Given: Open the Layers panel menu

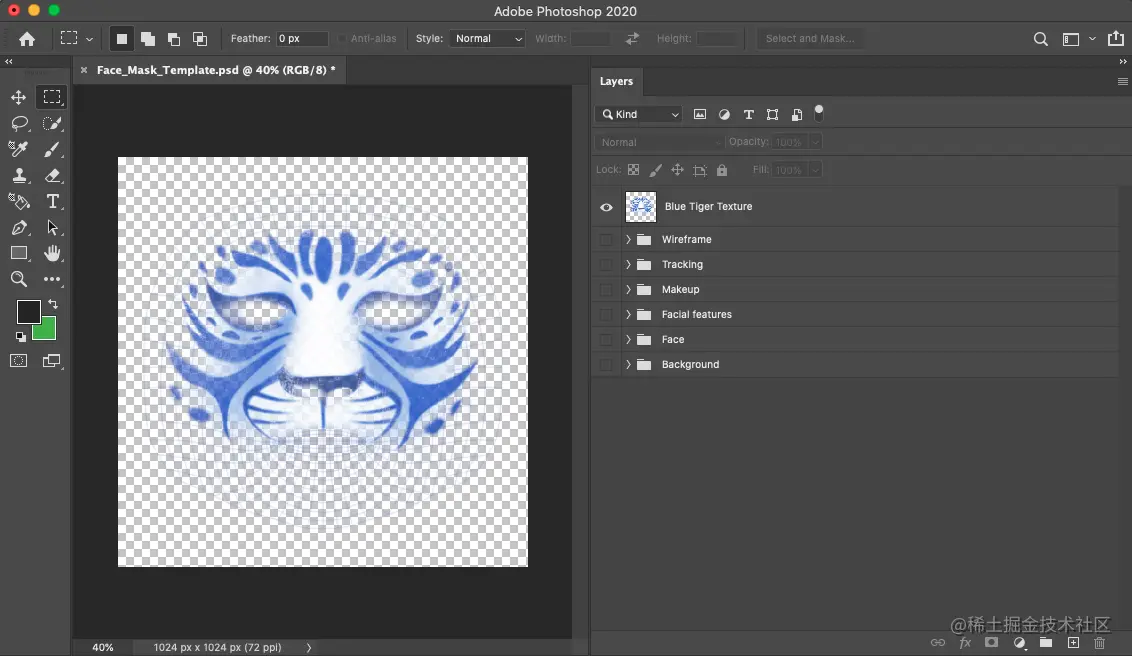Looking at the screenshot, I should click(x=1122, y=82).
